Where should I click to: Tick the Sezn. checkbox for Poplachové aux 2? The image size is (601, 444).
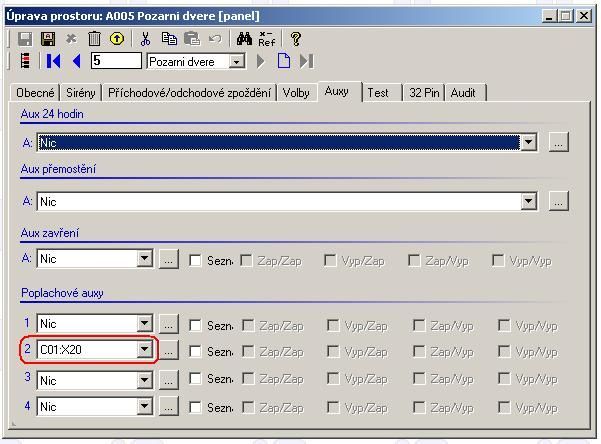196,351
